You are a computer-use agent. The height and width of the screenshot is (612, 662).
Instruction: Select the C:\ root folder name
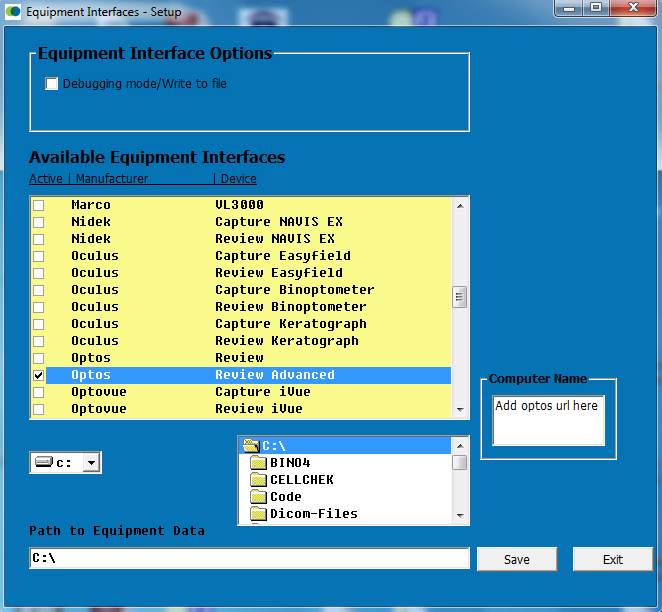click(x=274, y=446)
